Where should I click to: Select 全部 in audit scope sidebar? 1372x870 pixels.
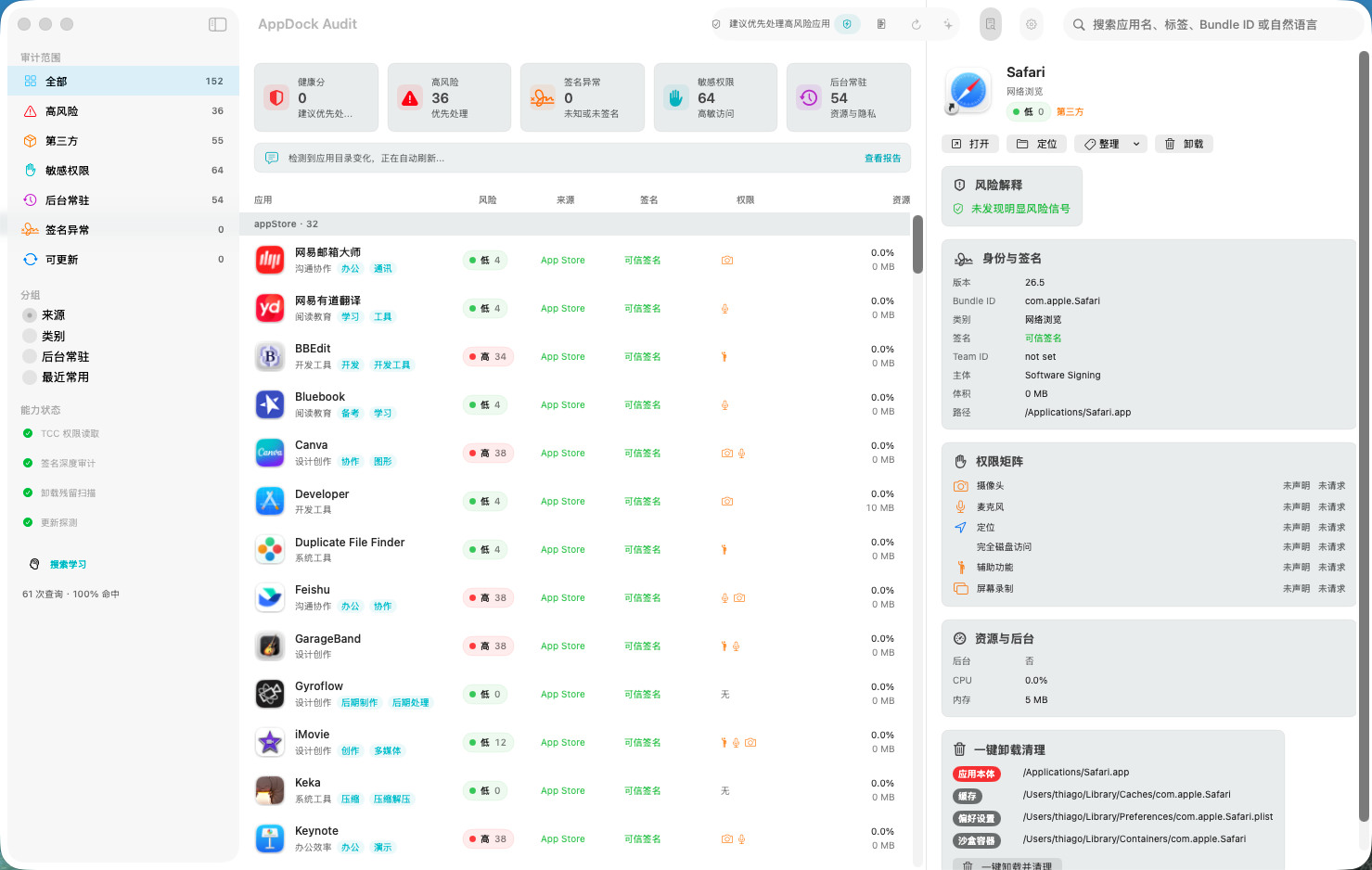coord(123,82)
